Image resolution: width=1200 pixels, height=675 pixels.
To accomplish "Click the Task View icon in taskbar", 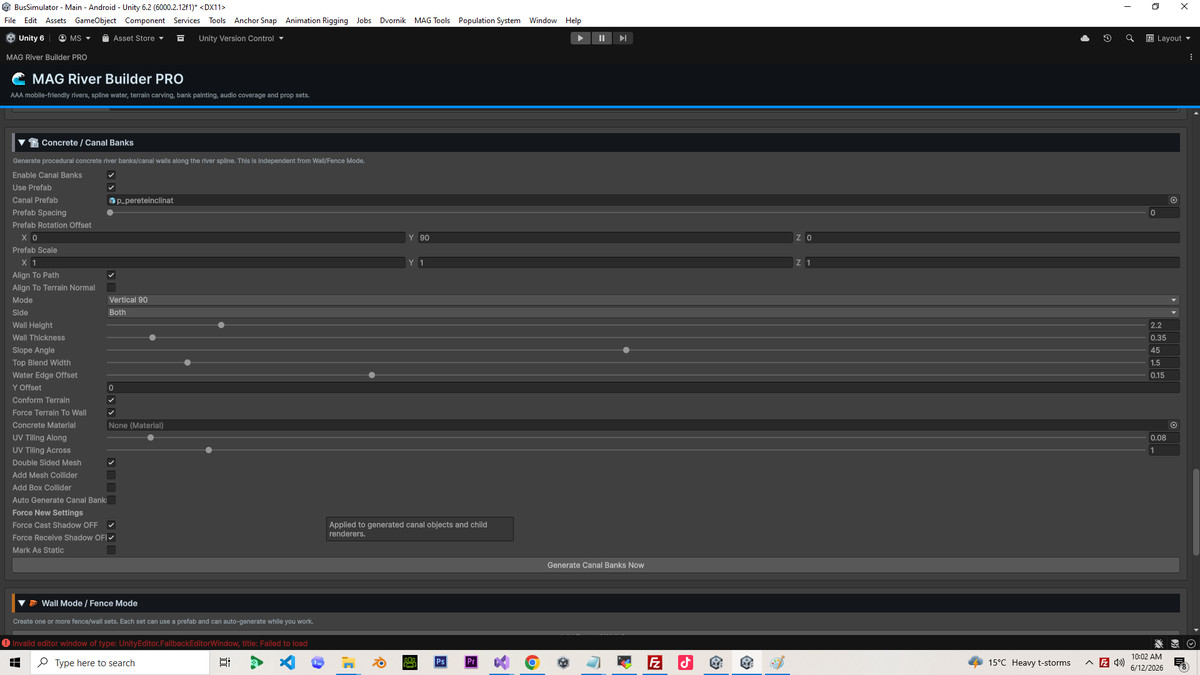I will point(225,662).
